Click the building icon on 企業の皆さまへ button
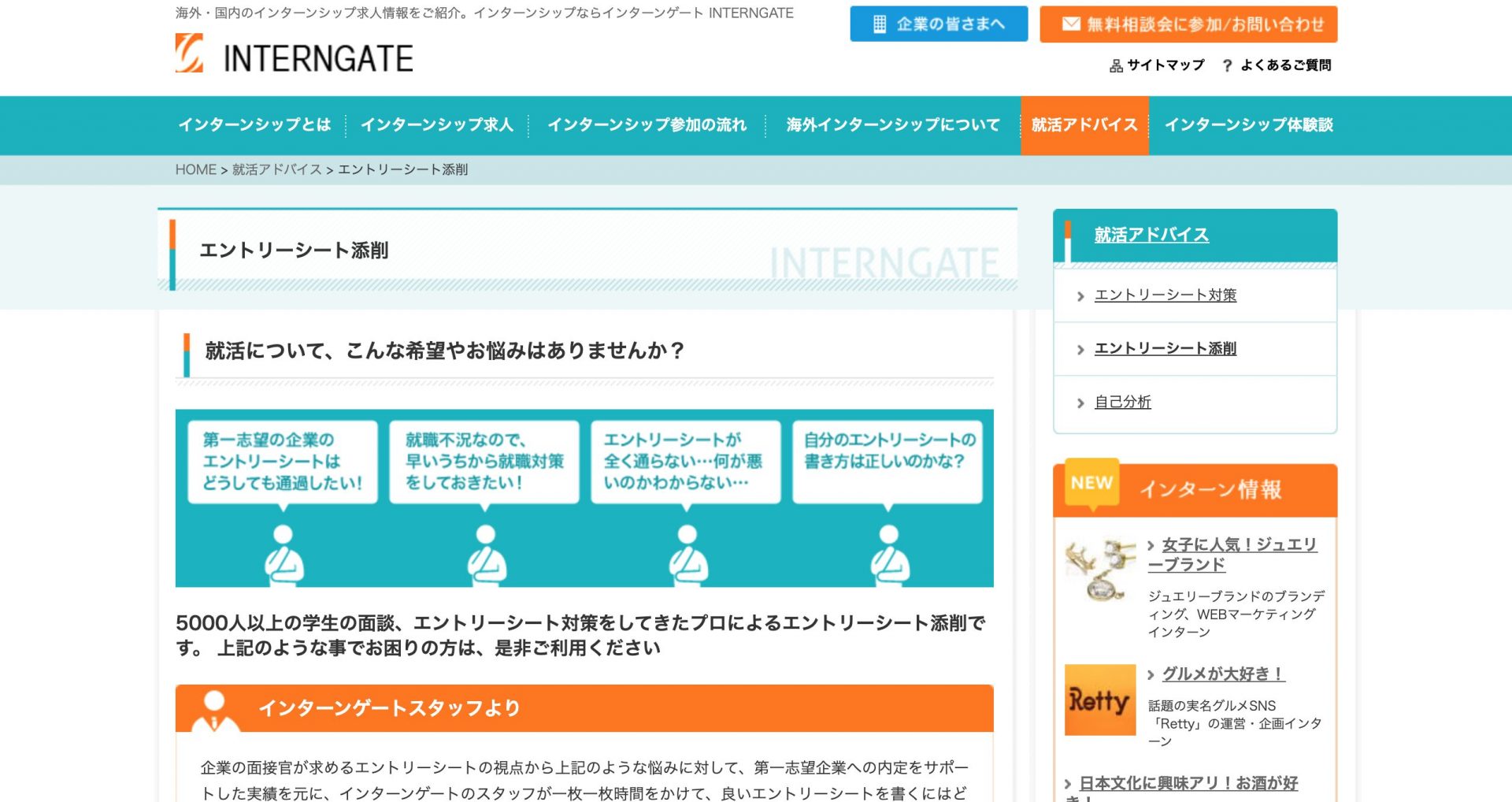 [880, 24]
